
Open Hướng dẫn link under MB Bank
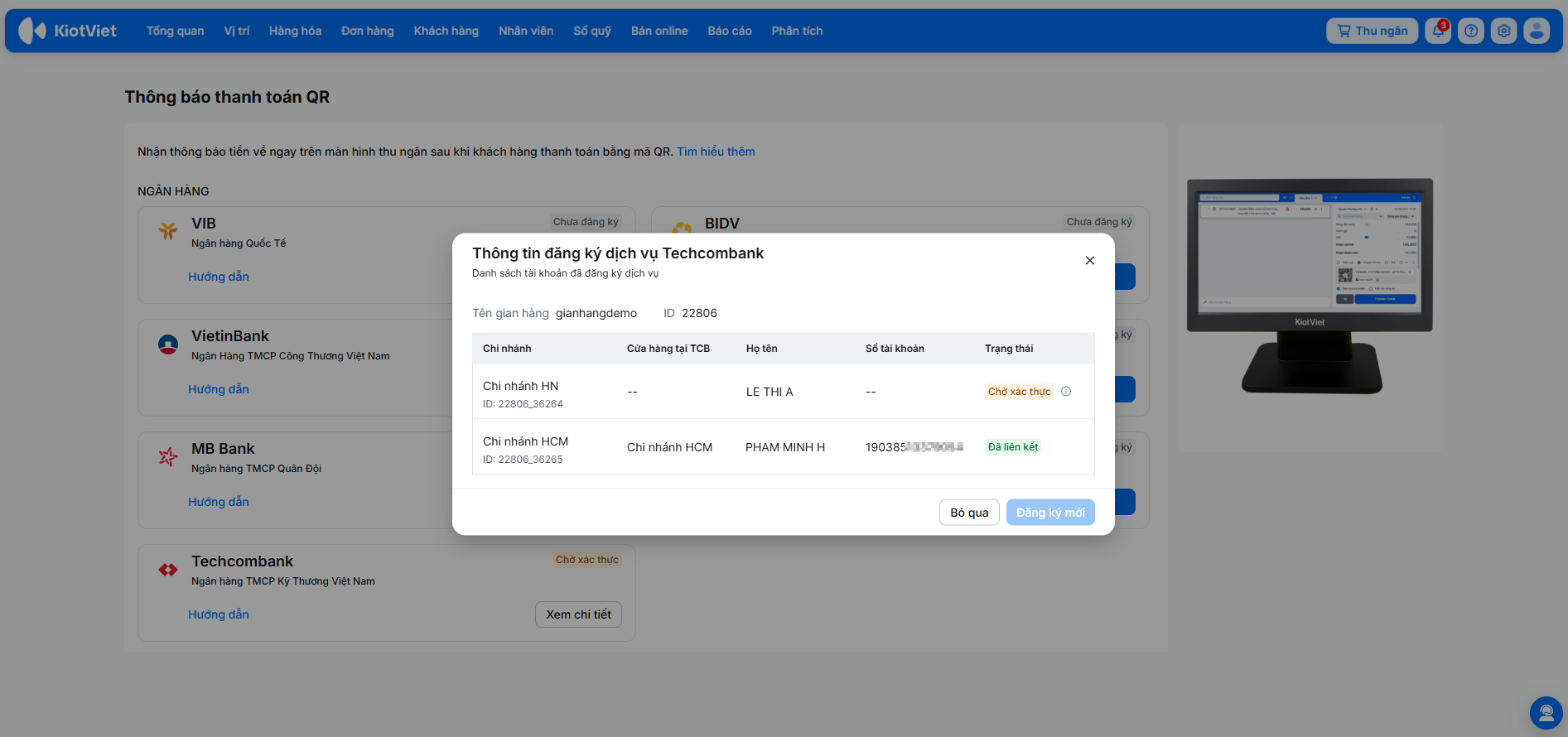coord(219,502)
